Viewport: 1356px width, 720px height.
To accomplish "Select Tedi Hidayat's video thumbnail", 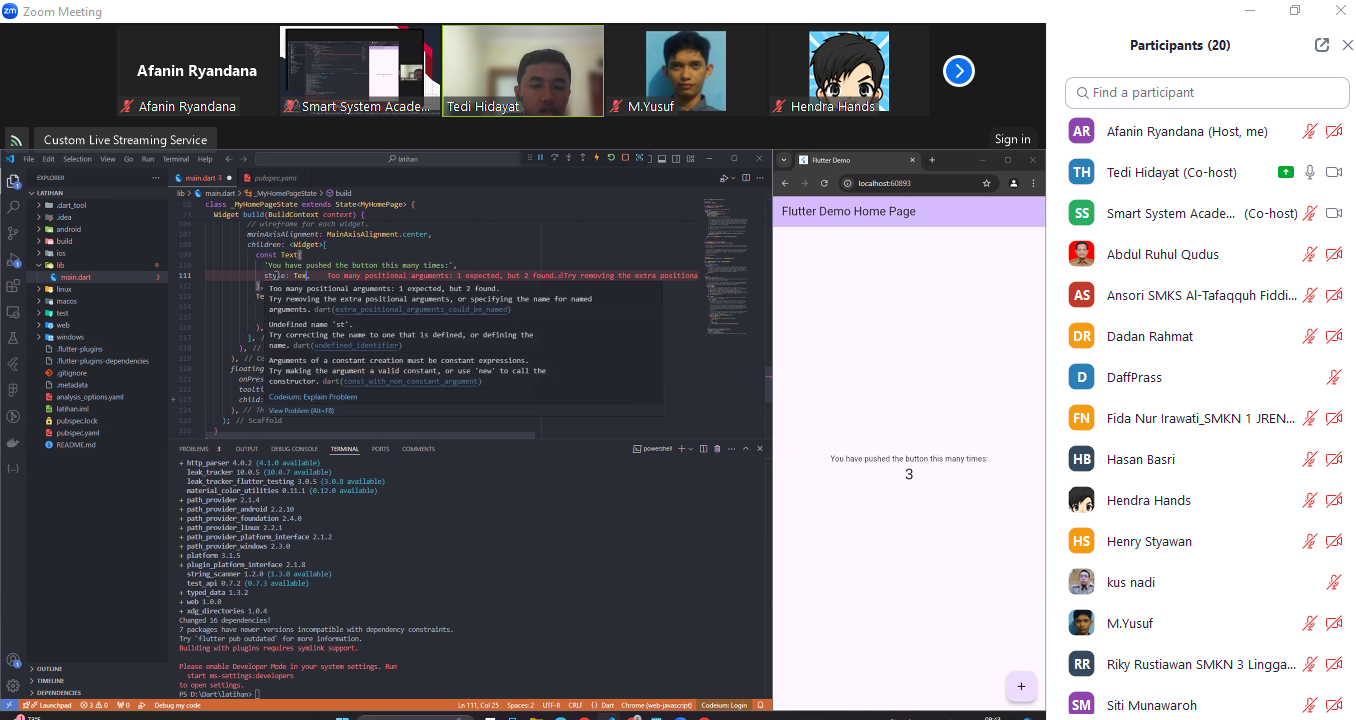I will point(523,71).
